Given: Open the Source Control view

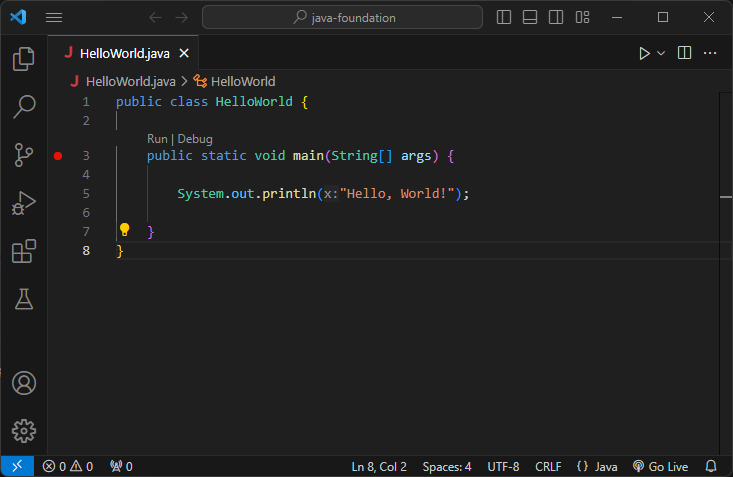Looking at the screenshot, I should 24,155.
